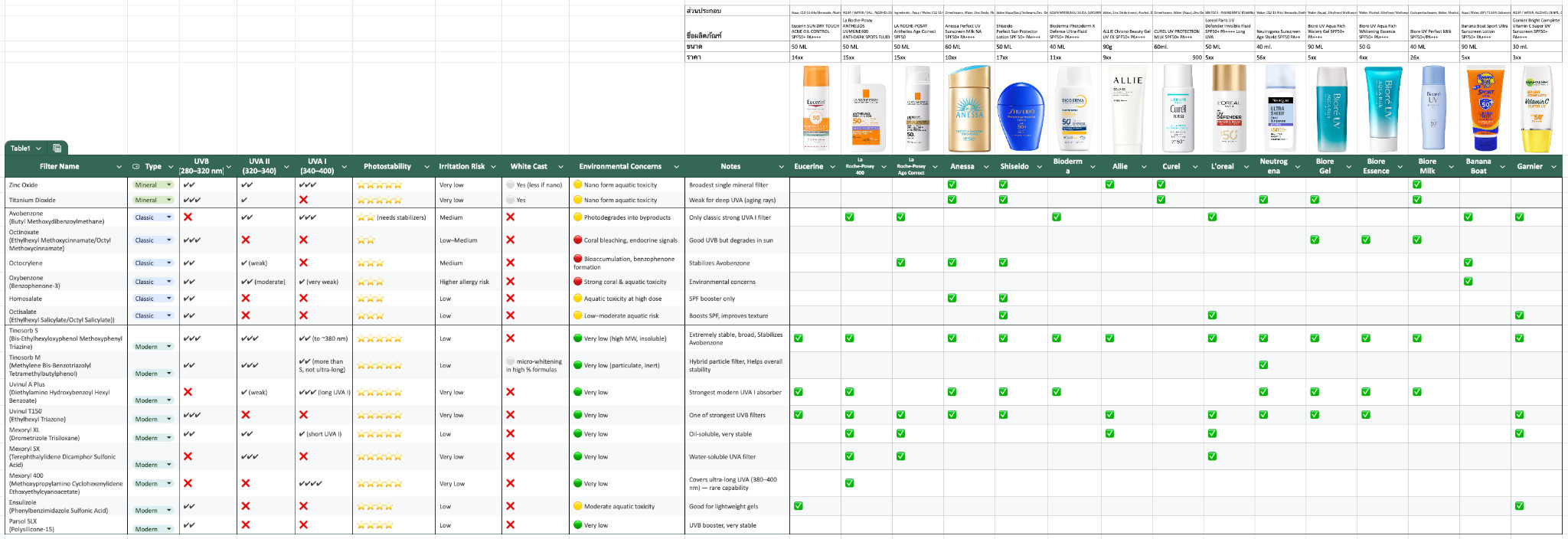Open the Filter Name column filter arrow

click(x=119, y=167)
